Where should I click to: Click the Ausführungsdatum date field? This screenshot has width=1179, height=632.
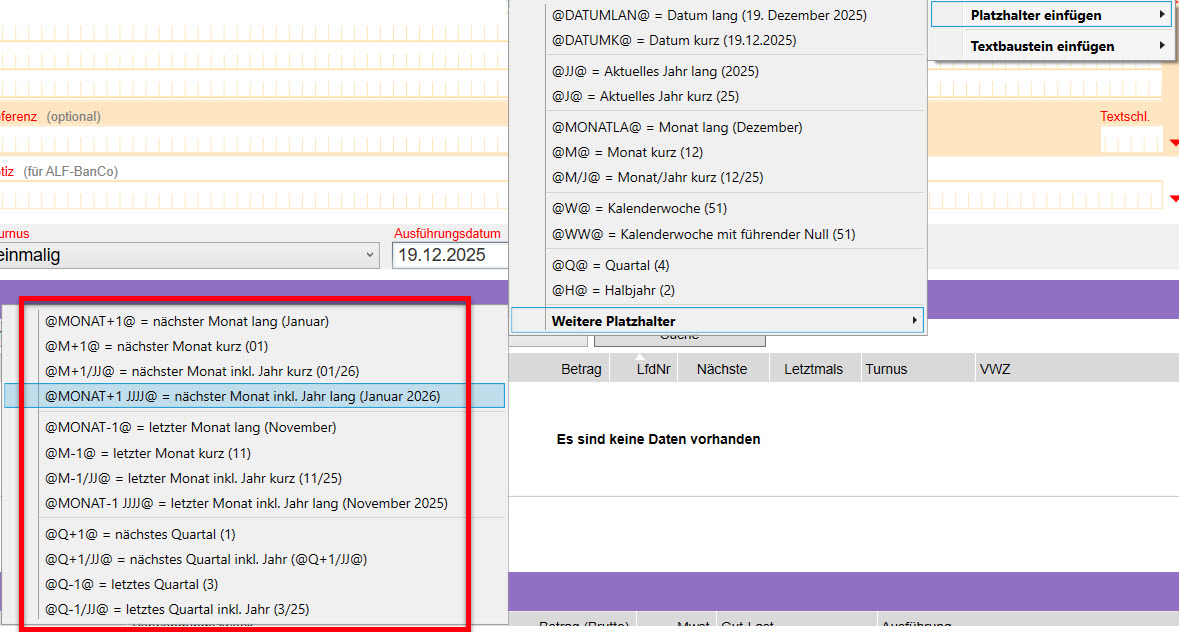pyautogui.click(x=450, y=255)
